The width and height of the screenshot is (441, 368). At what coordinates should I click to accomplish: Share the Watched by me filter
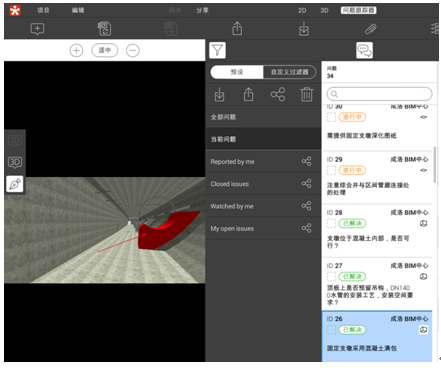click(x=306, y=206)
